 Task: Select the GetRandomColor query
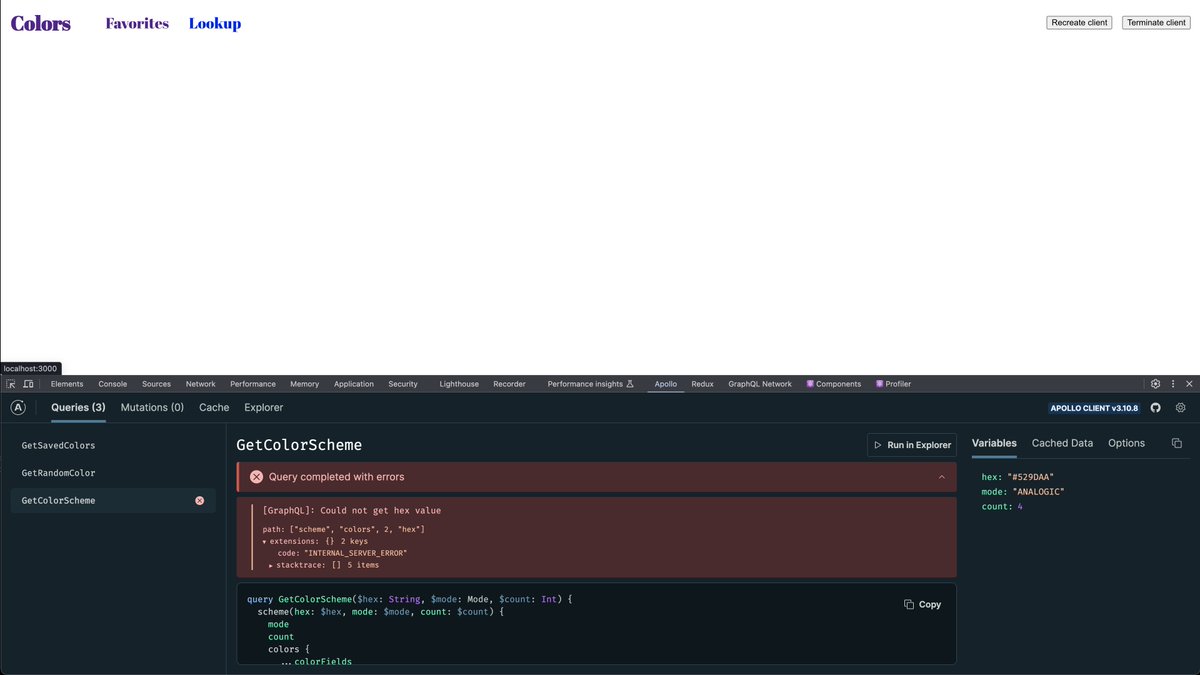tap(113, 473)
